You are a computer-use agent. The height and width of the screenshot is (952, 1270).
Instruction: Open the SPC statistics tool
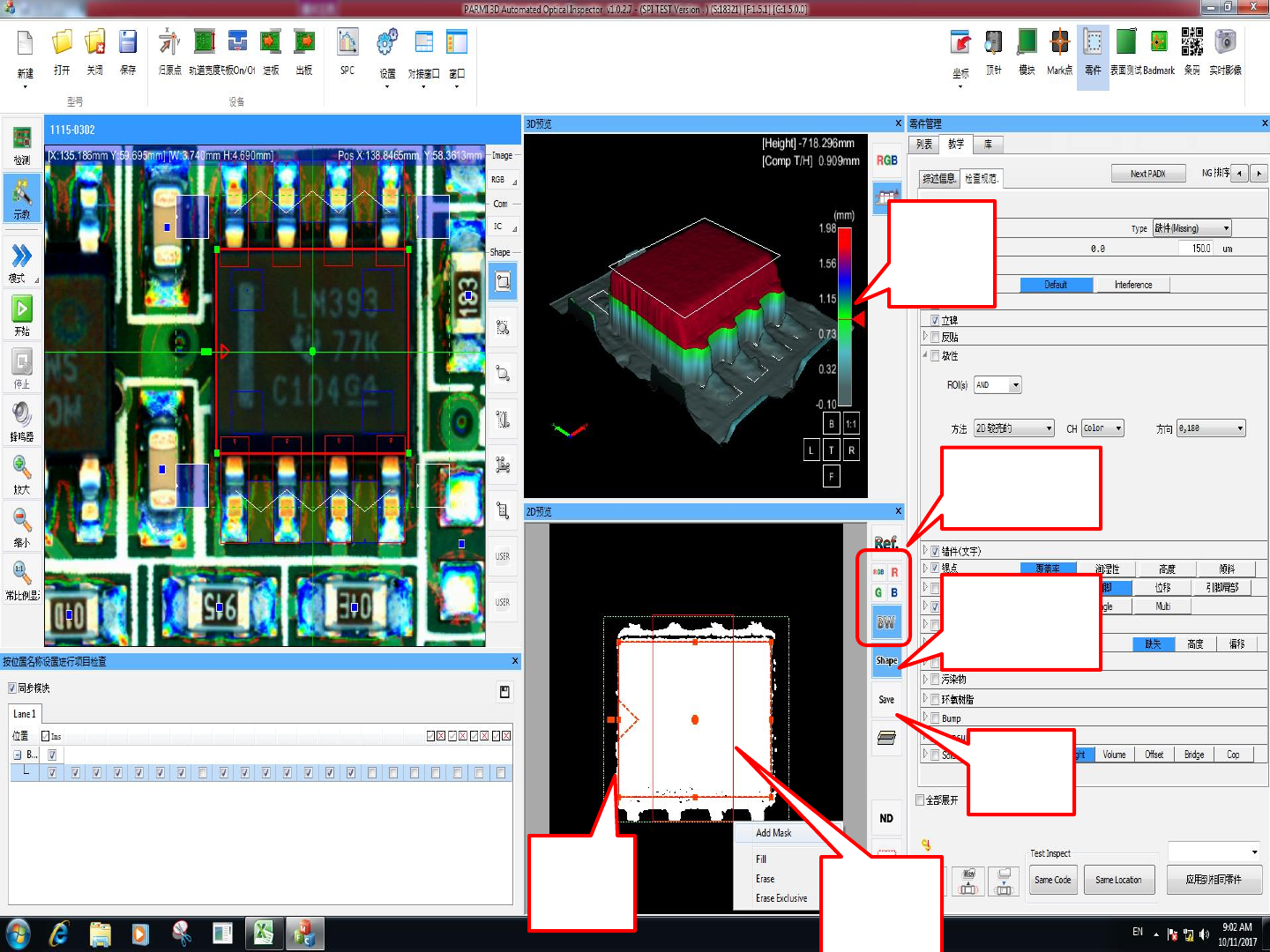pos(347,42)
